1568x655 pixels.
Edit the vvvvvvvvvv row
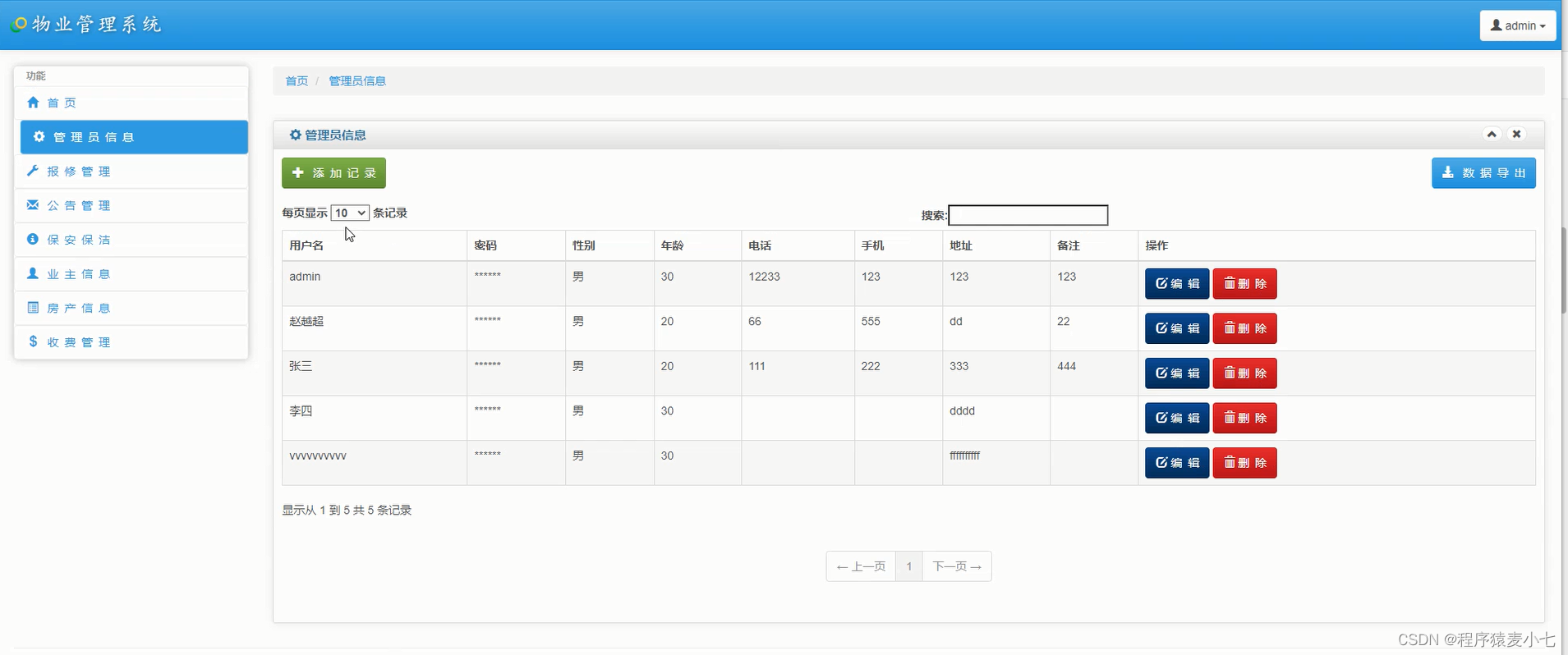[x=1177, y=463]
